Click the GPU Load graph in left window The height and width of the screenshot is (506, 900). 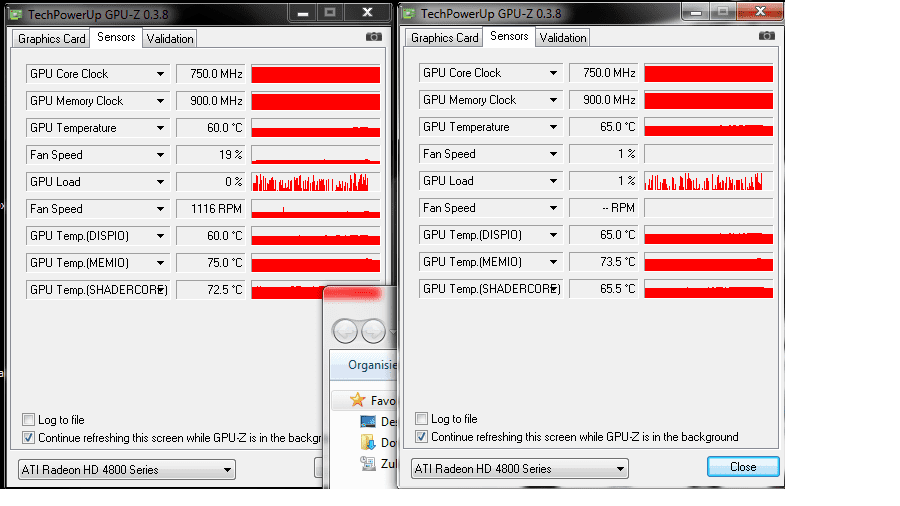tap(316, 182)
